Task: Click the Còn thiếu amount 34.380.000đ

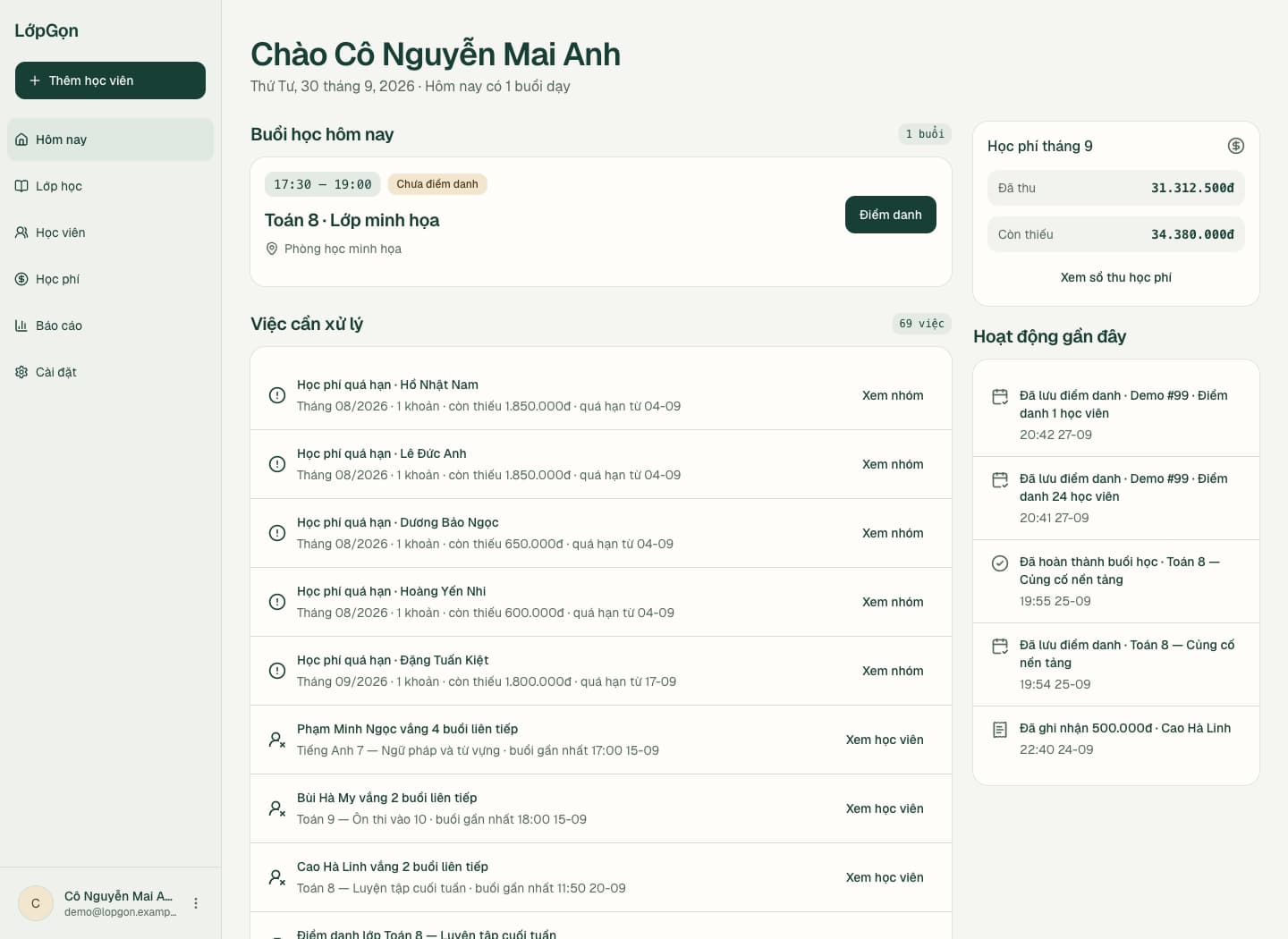Action: 1192,234
